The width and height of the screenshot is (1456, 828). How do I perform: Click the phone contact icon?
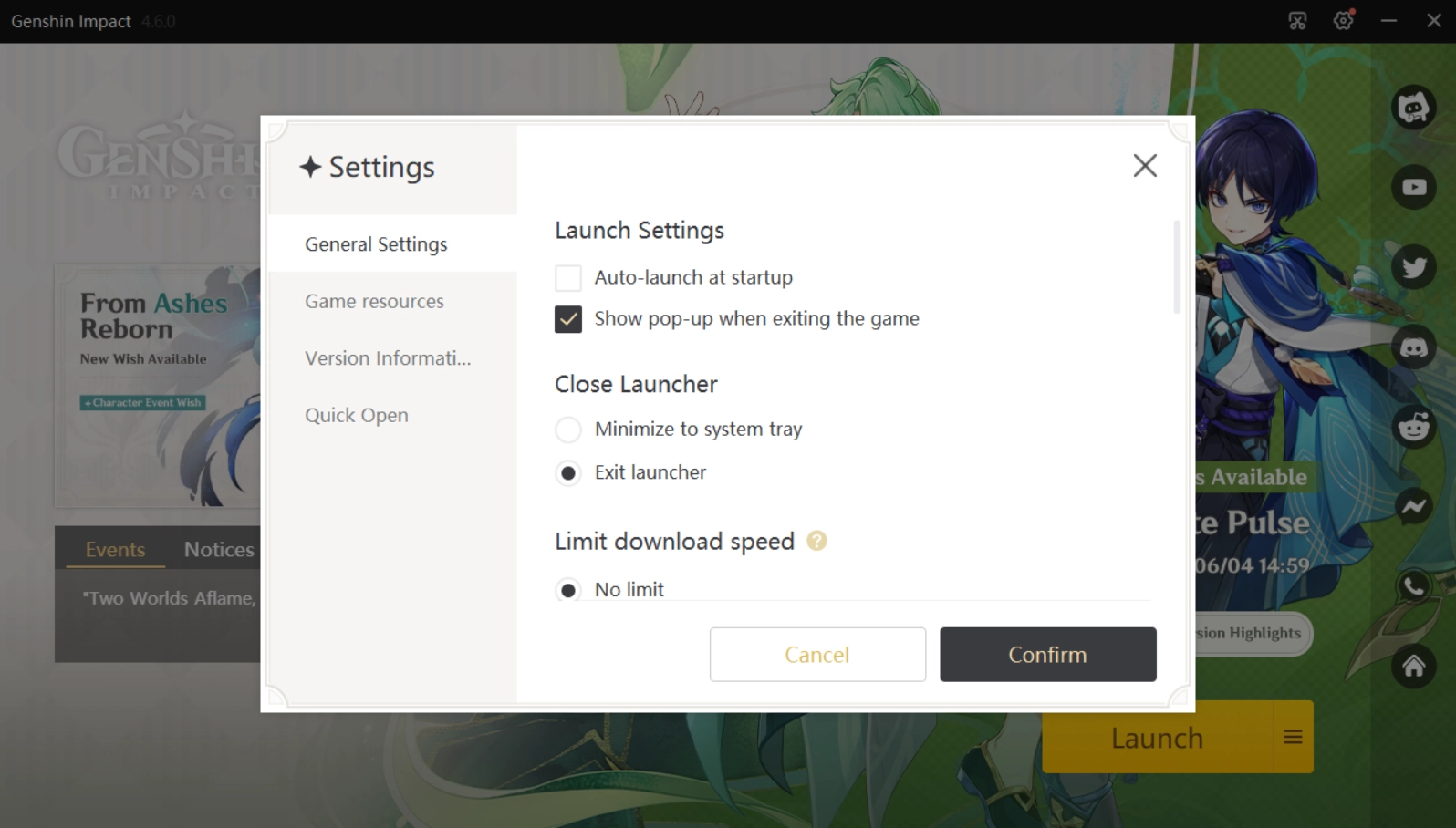(1413, 585)
